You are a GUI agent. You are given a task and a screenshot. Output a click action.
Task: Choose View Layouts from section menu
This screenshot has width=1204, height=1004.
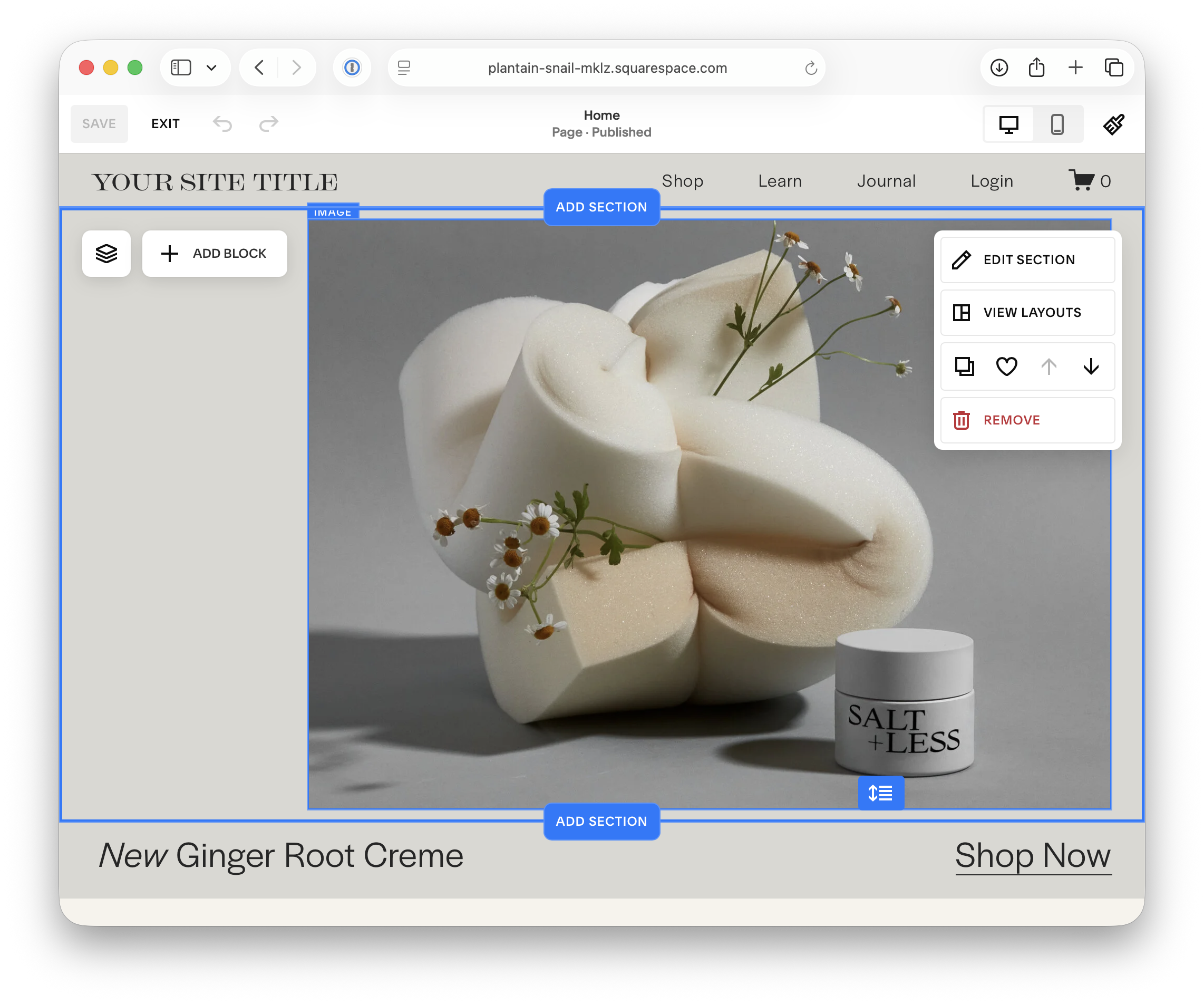point(1027,313)
